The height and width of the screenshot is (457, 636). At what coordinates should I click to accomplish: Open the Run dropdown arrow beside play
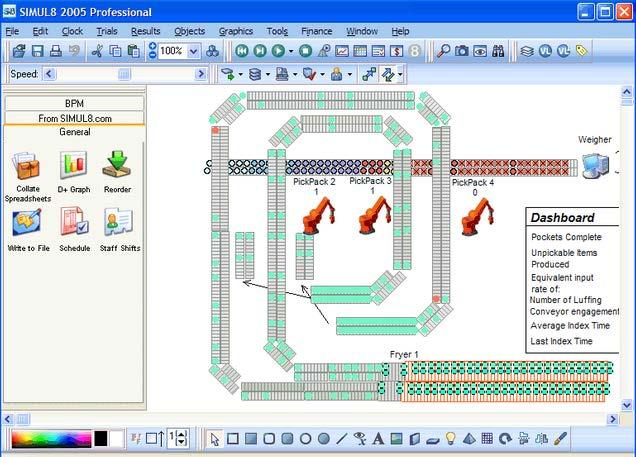click(291, 51)
